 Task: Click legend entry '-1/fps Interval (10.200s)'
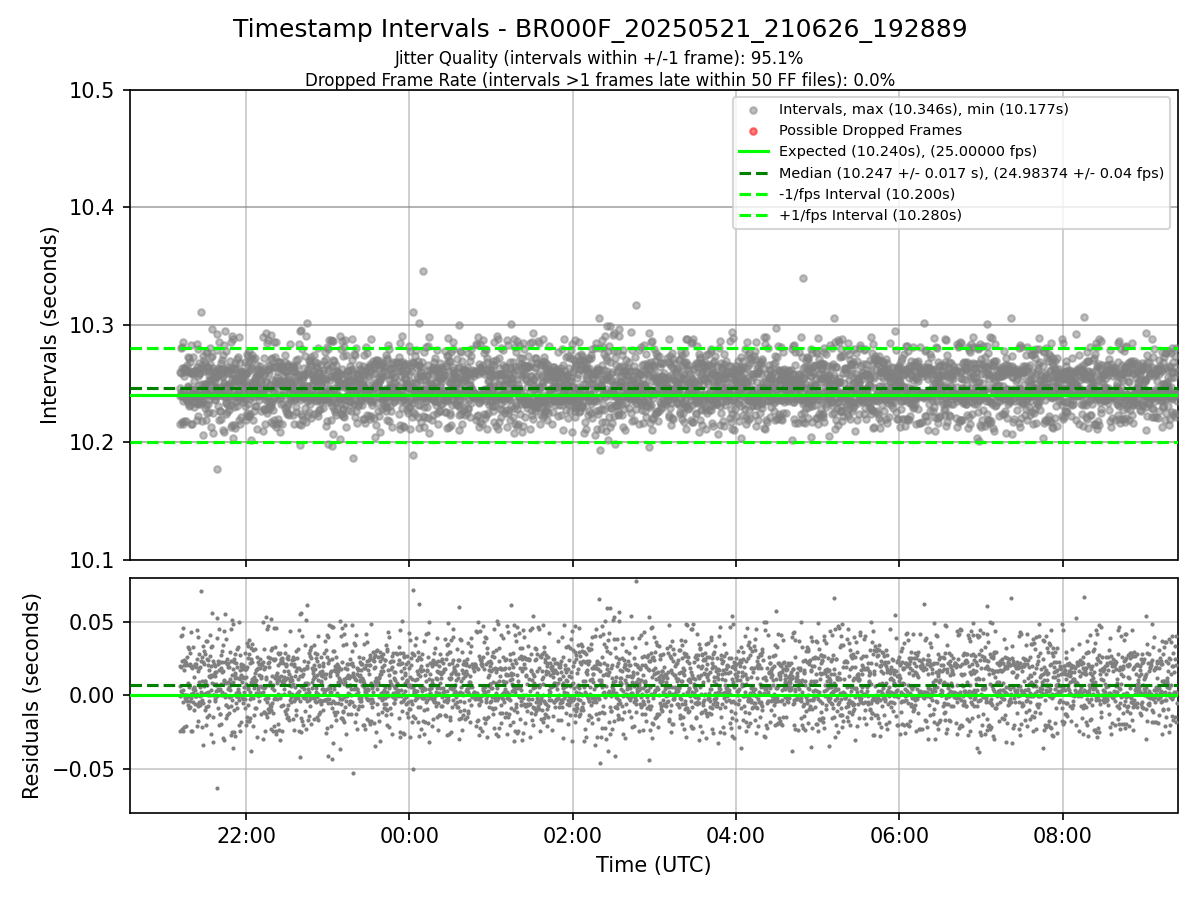tap(867, 194)
